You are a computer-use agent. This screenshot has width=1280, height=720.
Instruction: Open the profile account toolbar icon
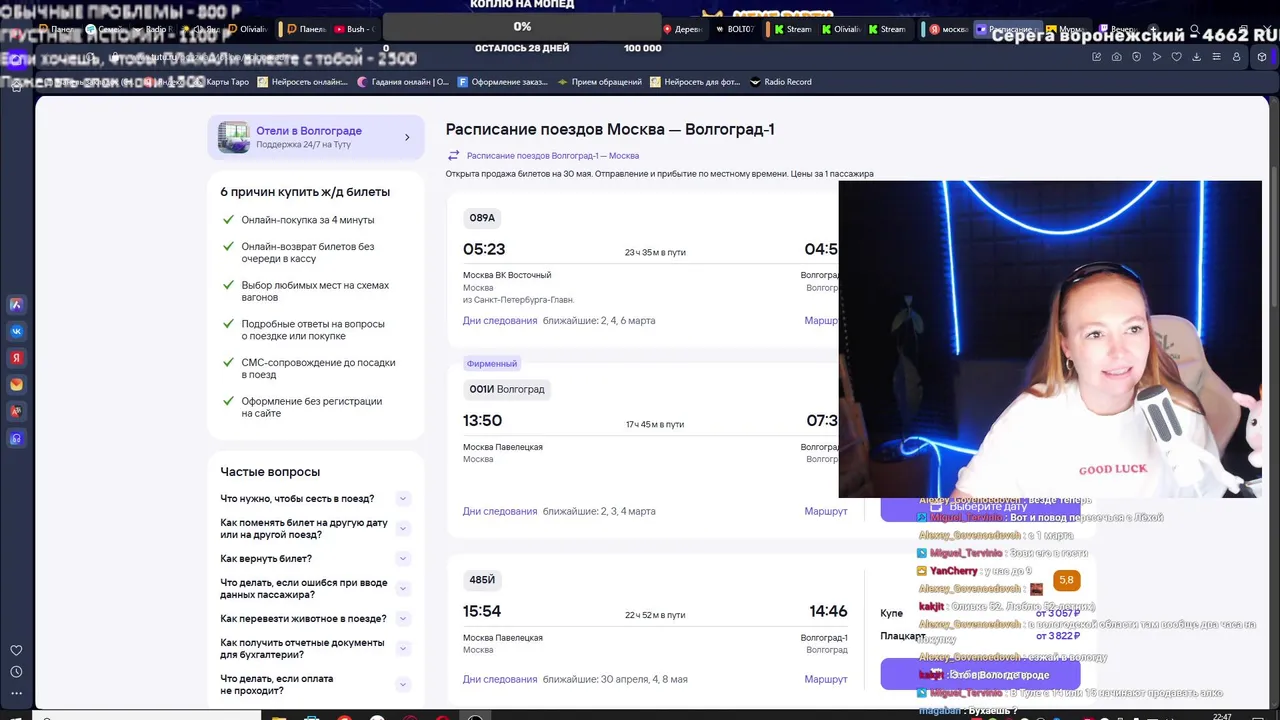coord(1236,57)
